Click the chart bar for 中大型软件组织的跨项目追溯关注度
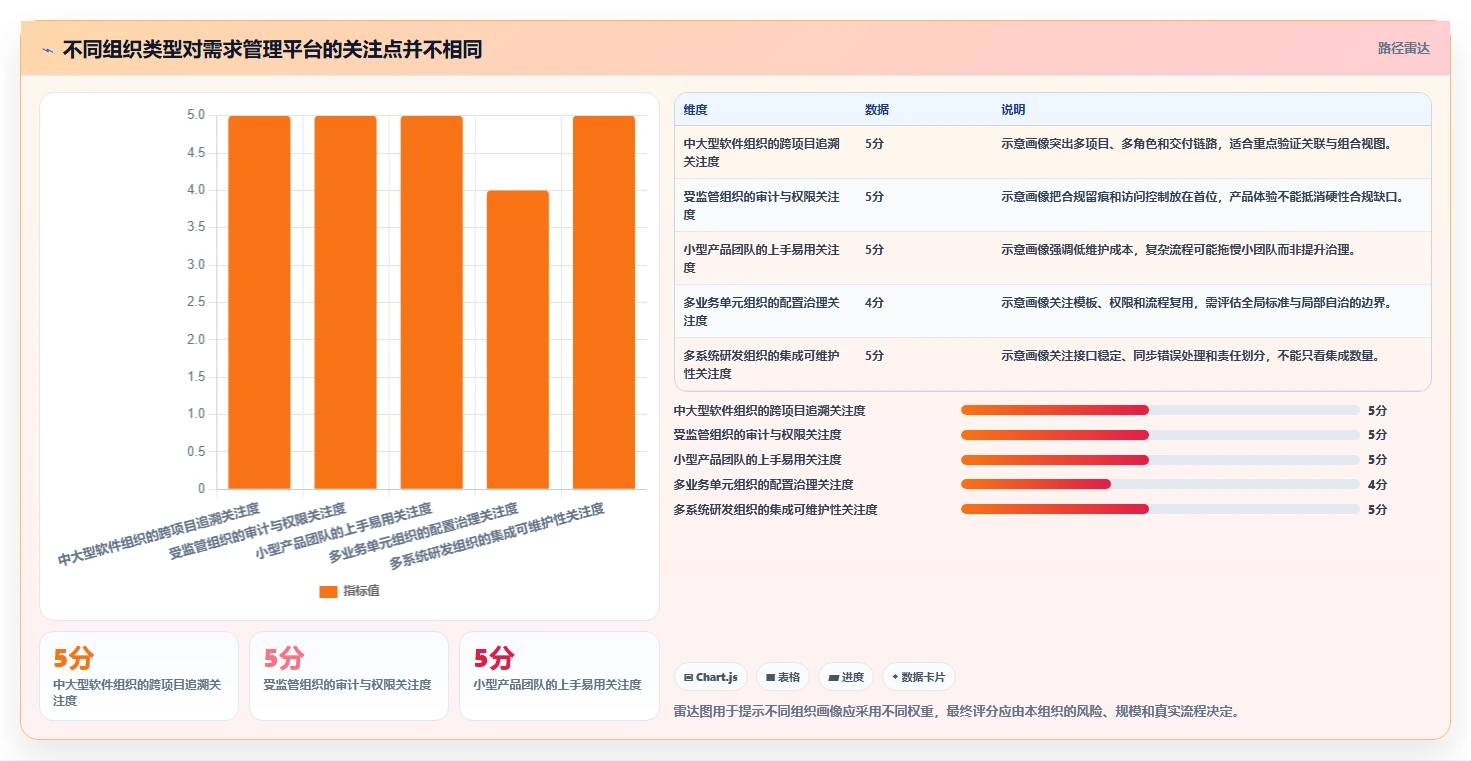The image size is (1471, 761). tap(259, 302)
